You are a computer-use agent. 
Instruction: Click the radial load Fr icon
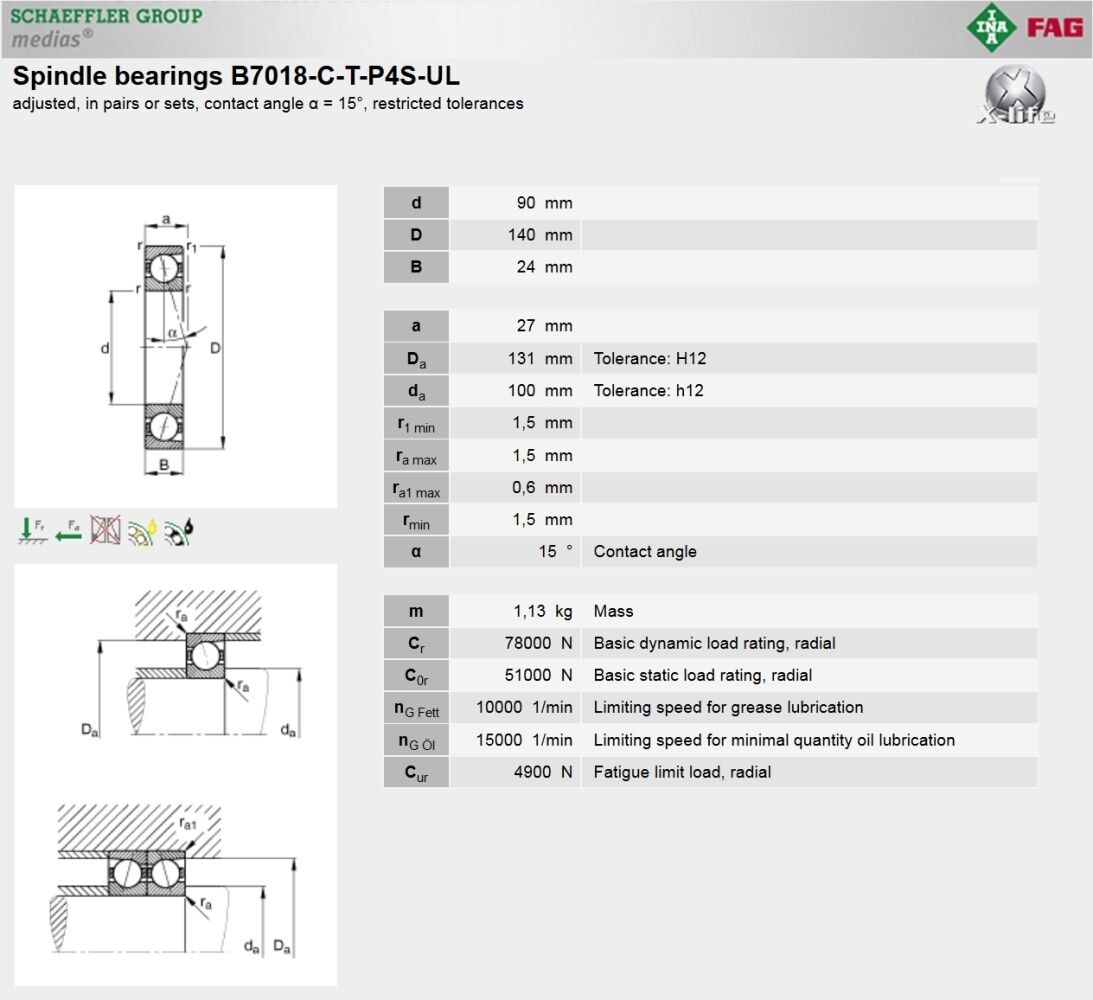click(x=33, y=529)
